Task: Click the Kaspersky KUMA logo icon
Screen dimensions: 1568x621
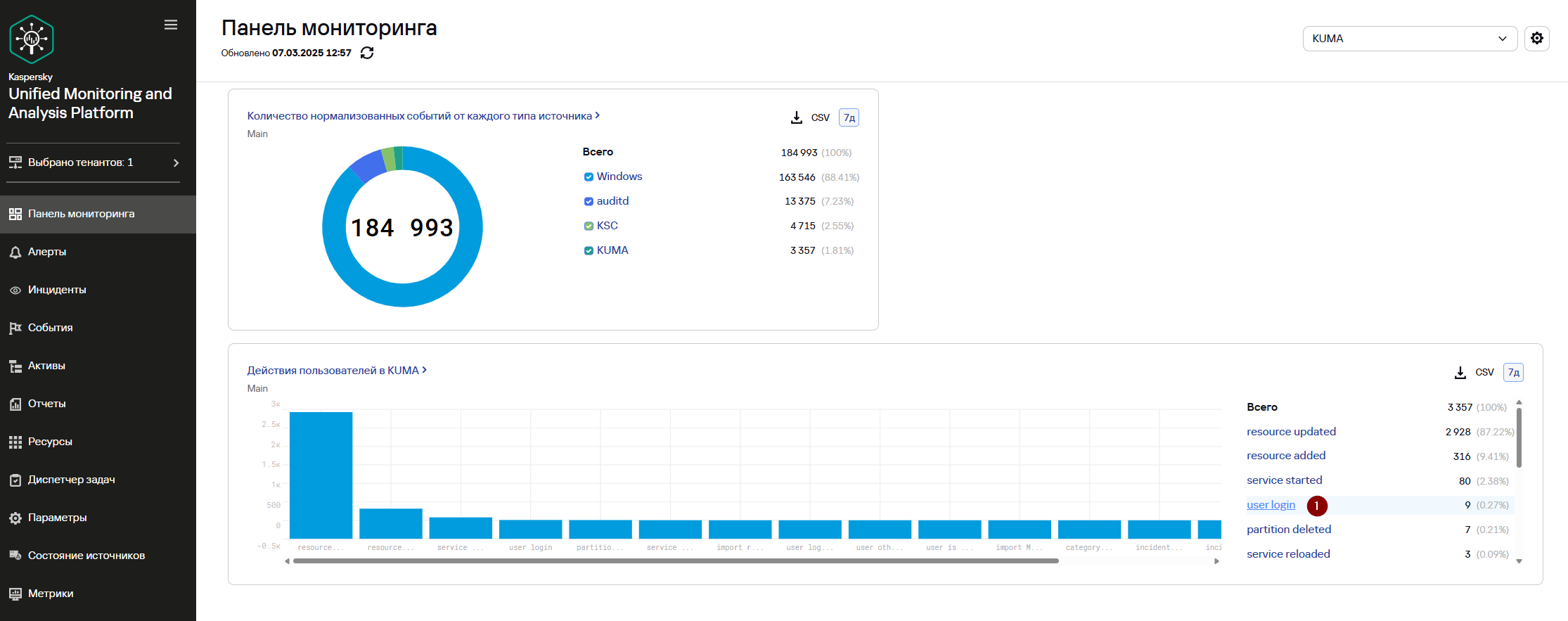Action: coord(32,39)
